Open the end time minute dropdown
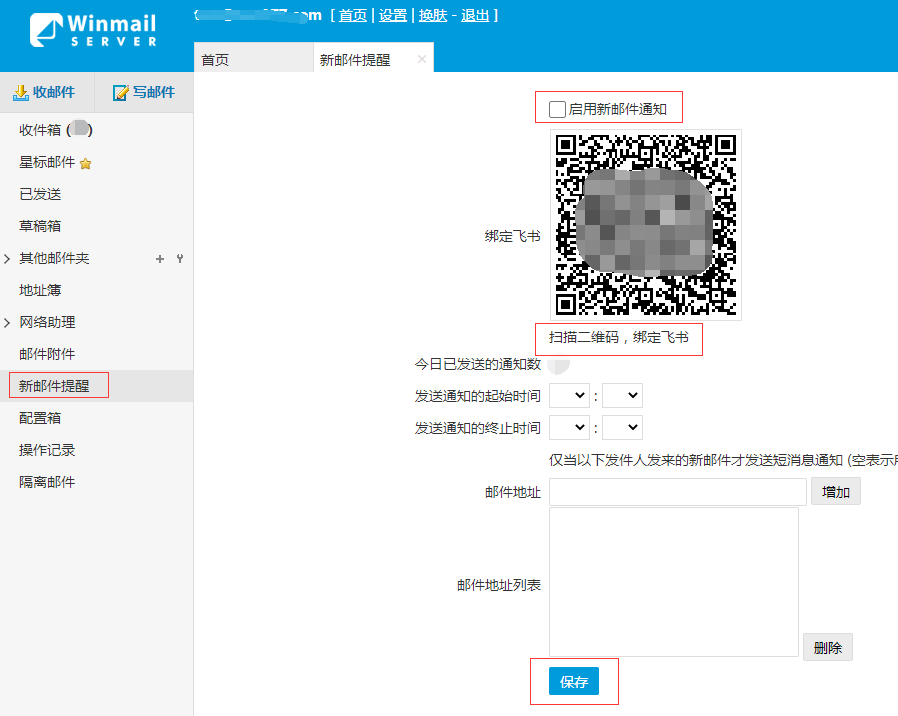 click(x=622, y=428)
